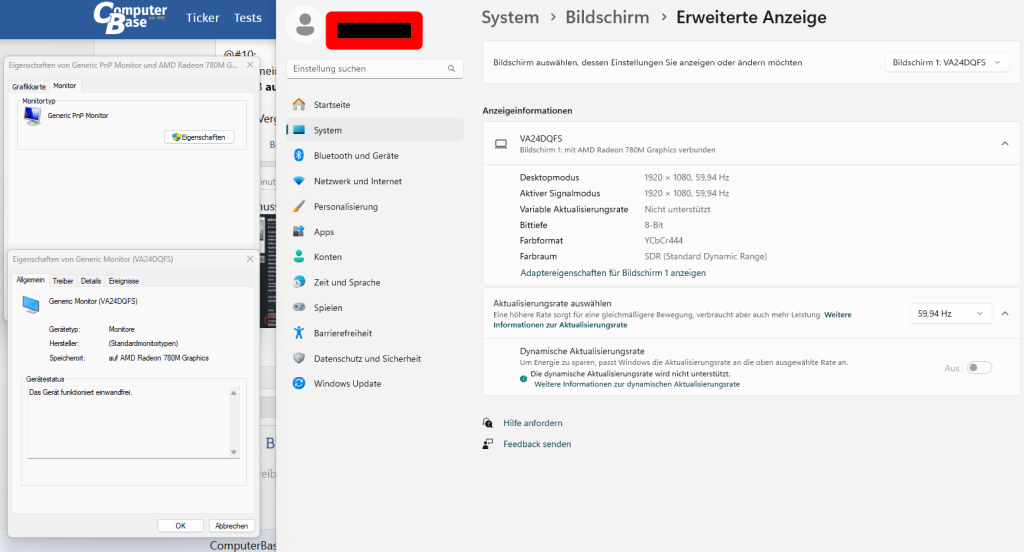Click Generic Monitor (VA24DQFS) device icon
This screenshot has height=552, width=1024.
point(31,304)
